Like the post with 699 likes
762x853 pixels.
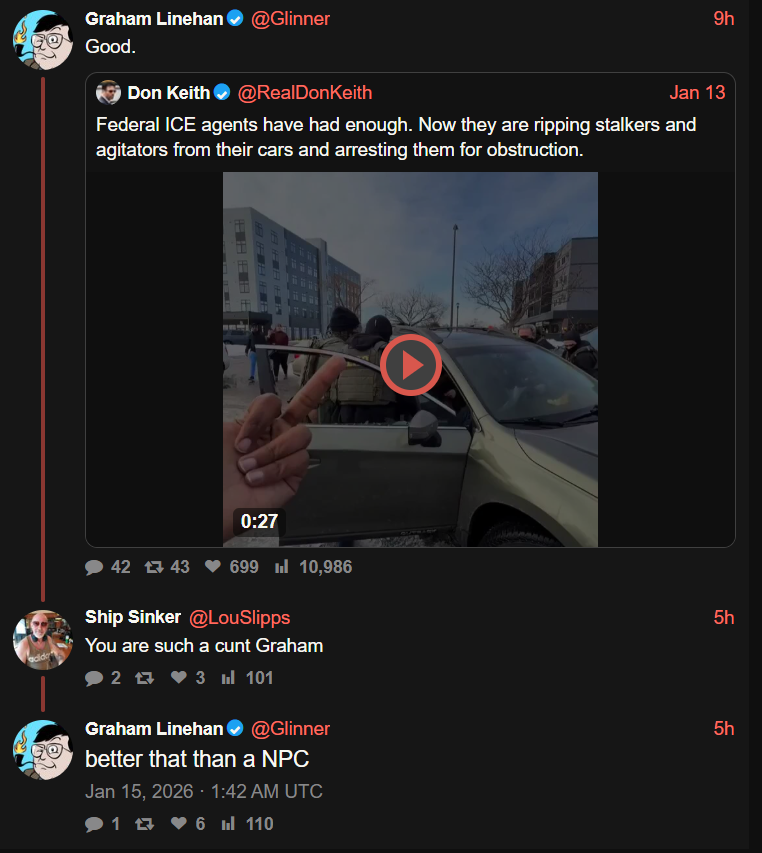click(x=212, y=567)
